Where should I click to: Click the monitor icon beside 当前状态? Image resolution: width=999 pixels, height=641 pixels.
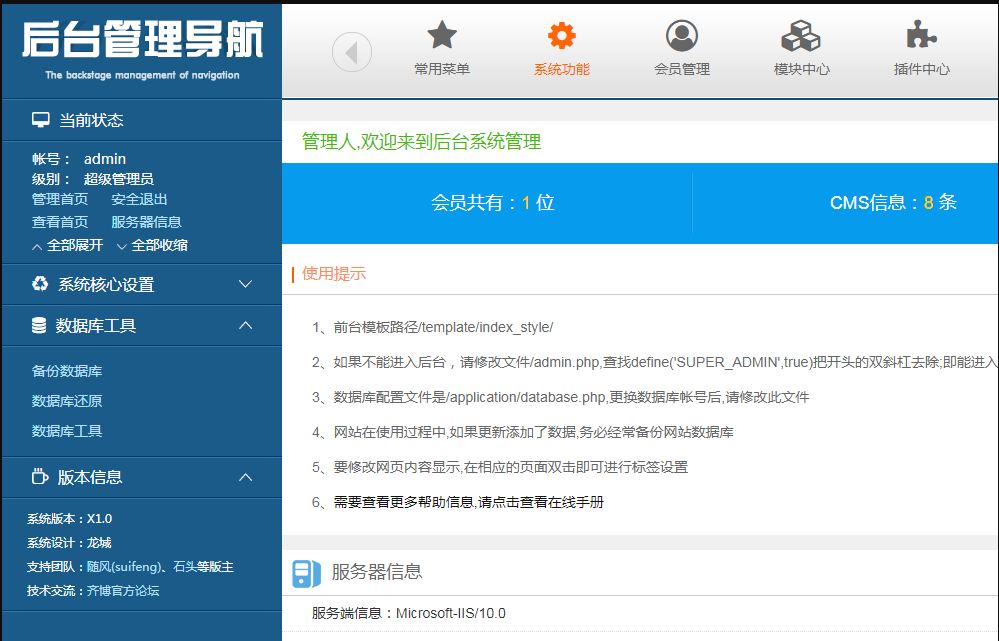[41, 120]
